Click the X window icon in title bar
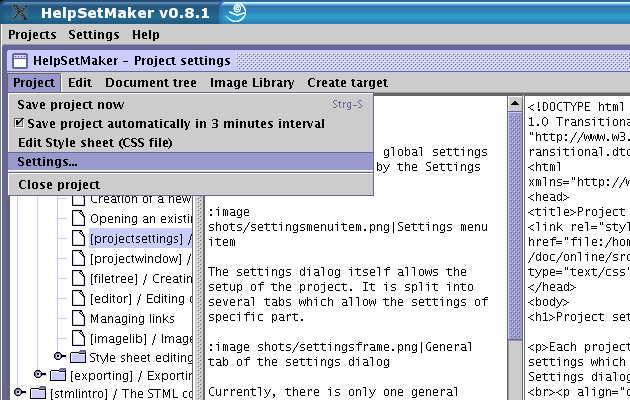This screenshot has height=400, width=630. point(20,12)
